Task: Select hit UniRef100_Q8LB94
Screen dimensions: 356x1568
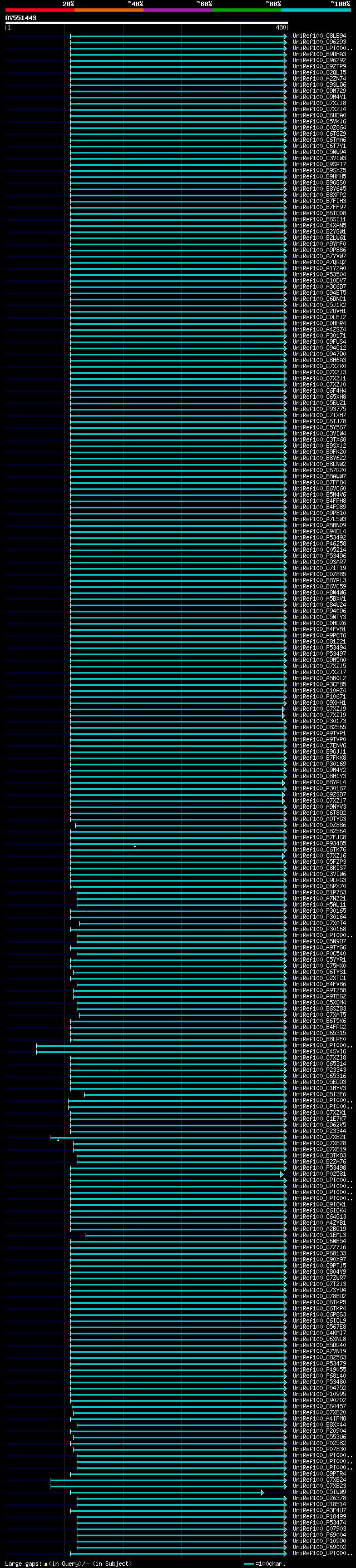Action: click(319, 36)
